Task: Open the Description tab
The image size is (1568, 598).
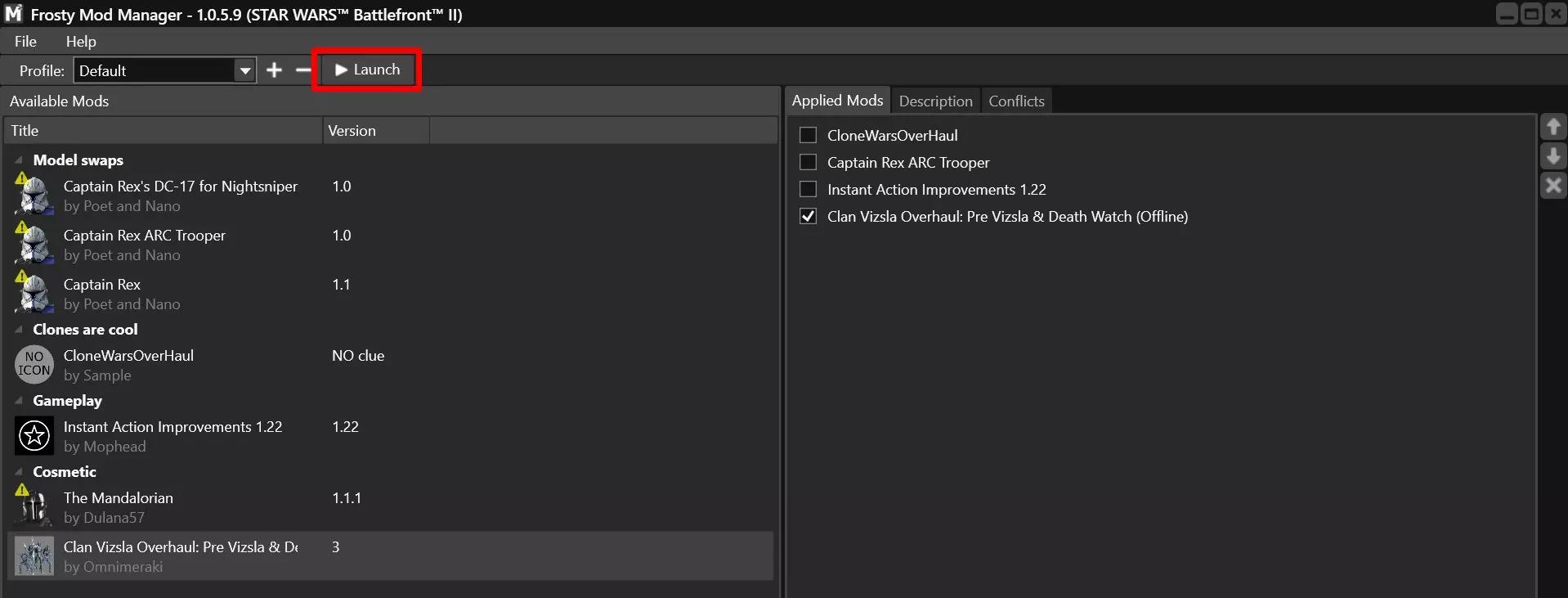Action: 935,101
